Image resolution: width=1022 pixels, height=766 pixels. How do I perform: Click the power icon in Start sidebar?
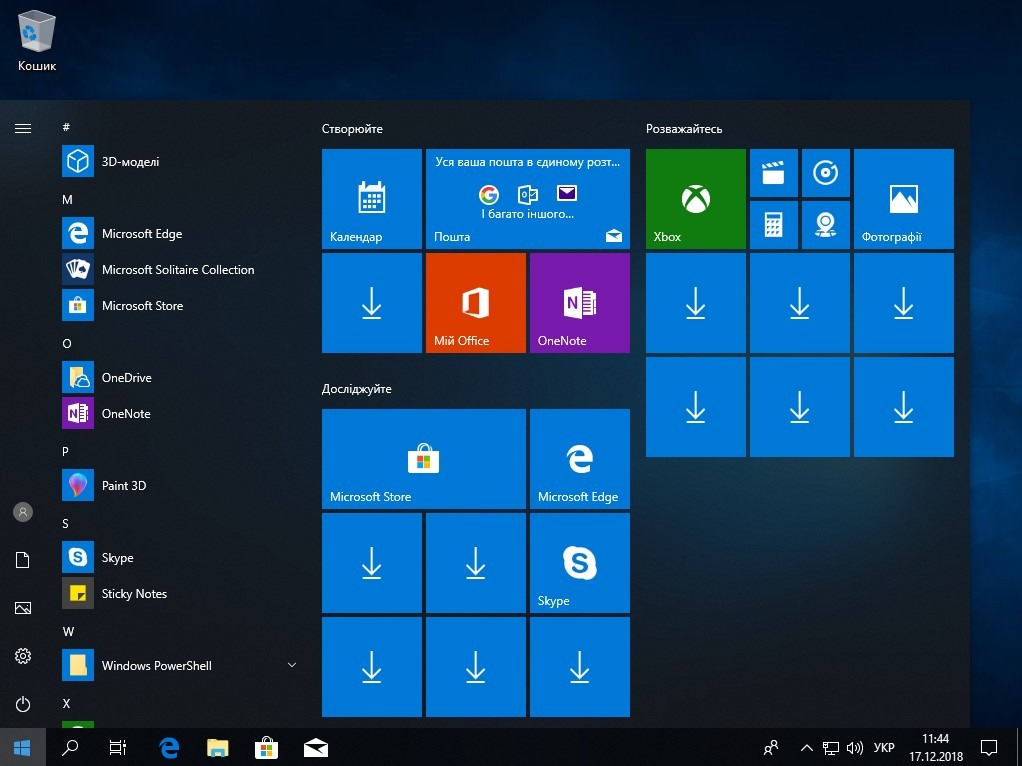[x=23, y=704]
